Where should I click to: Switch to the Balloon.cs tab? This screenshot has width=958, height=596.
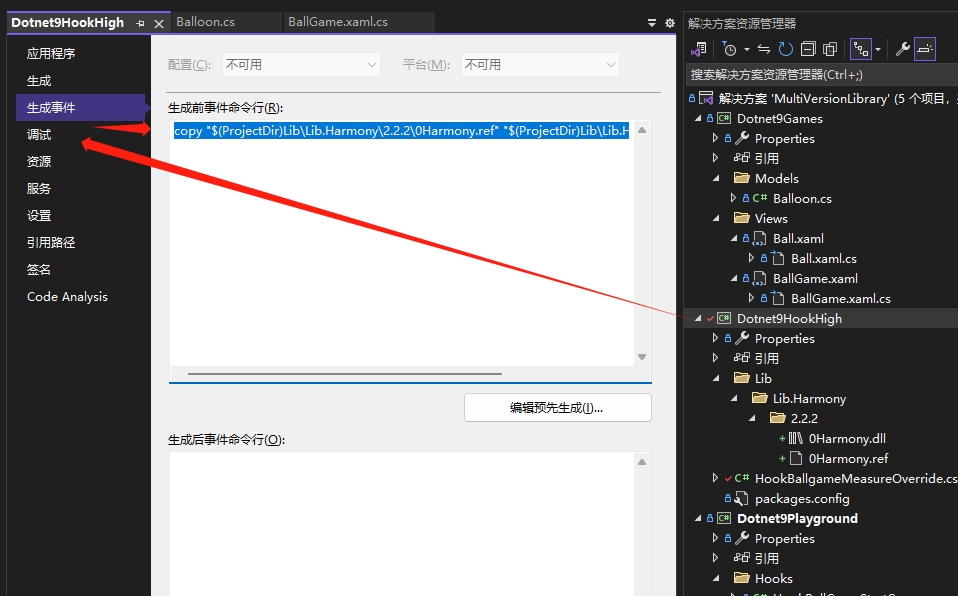[x=205, y=22]
